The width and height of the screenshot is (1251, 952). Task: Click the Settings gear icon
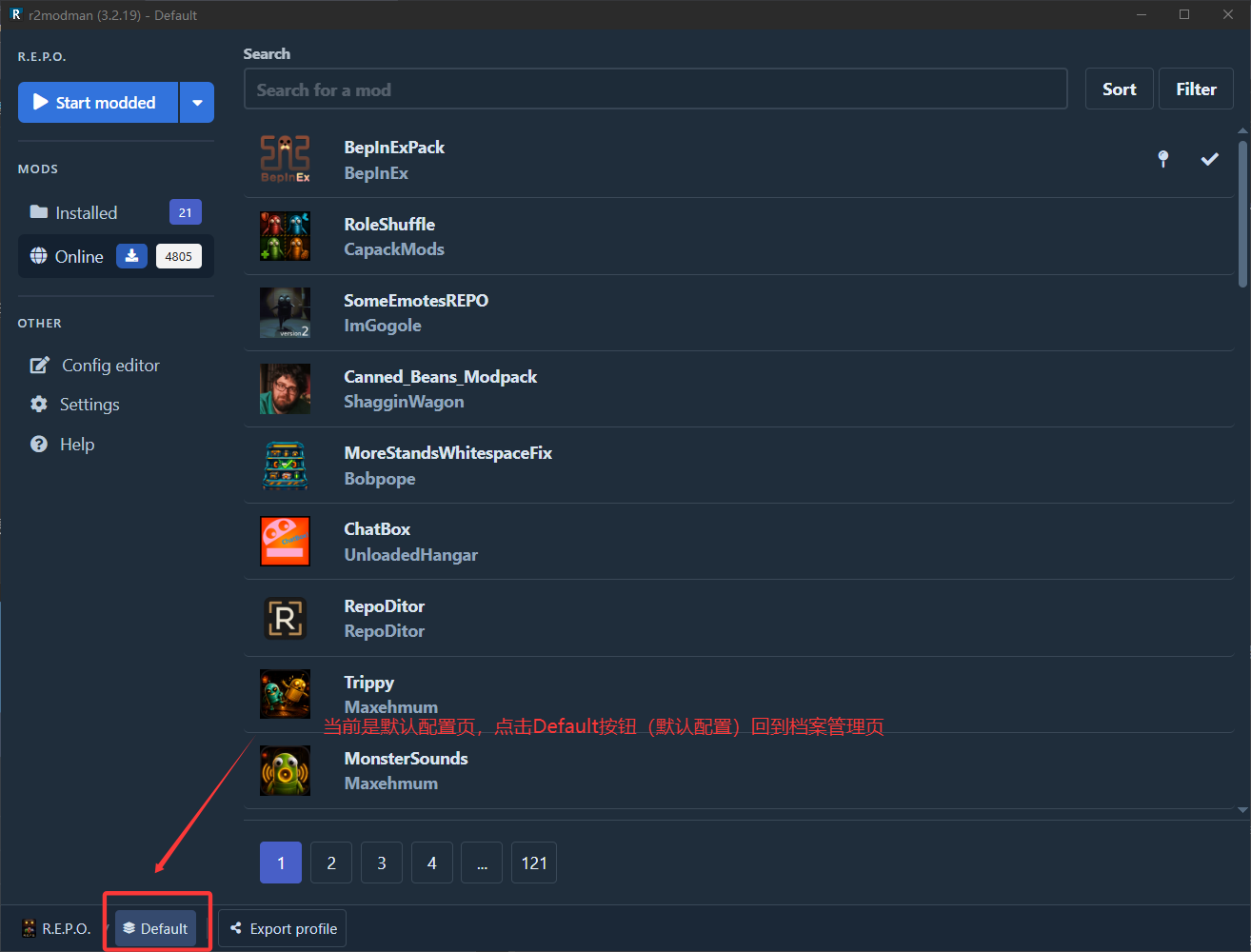(x=39, y=405)
